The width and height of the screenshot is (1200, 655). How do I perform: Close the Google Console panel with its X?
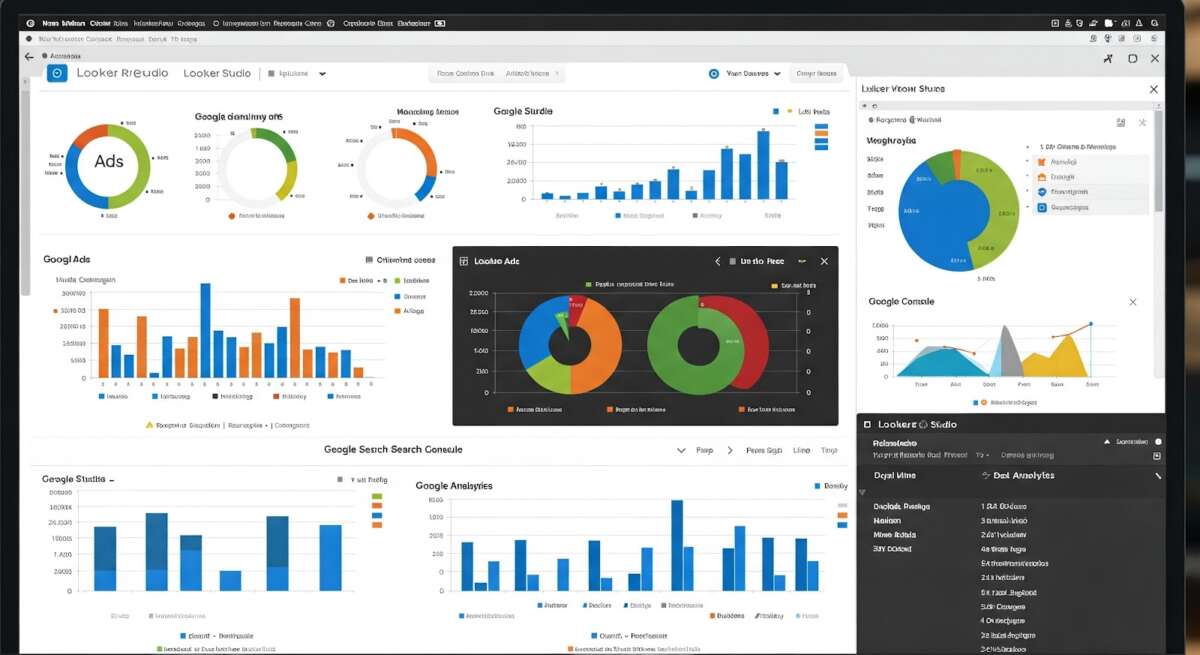(x=1133, y=301)
